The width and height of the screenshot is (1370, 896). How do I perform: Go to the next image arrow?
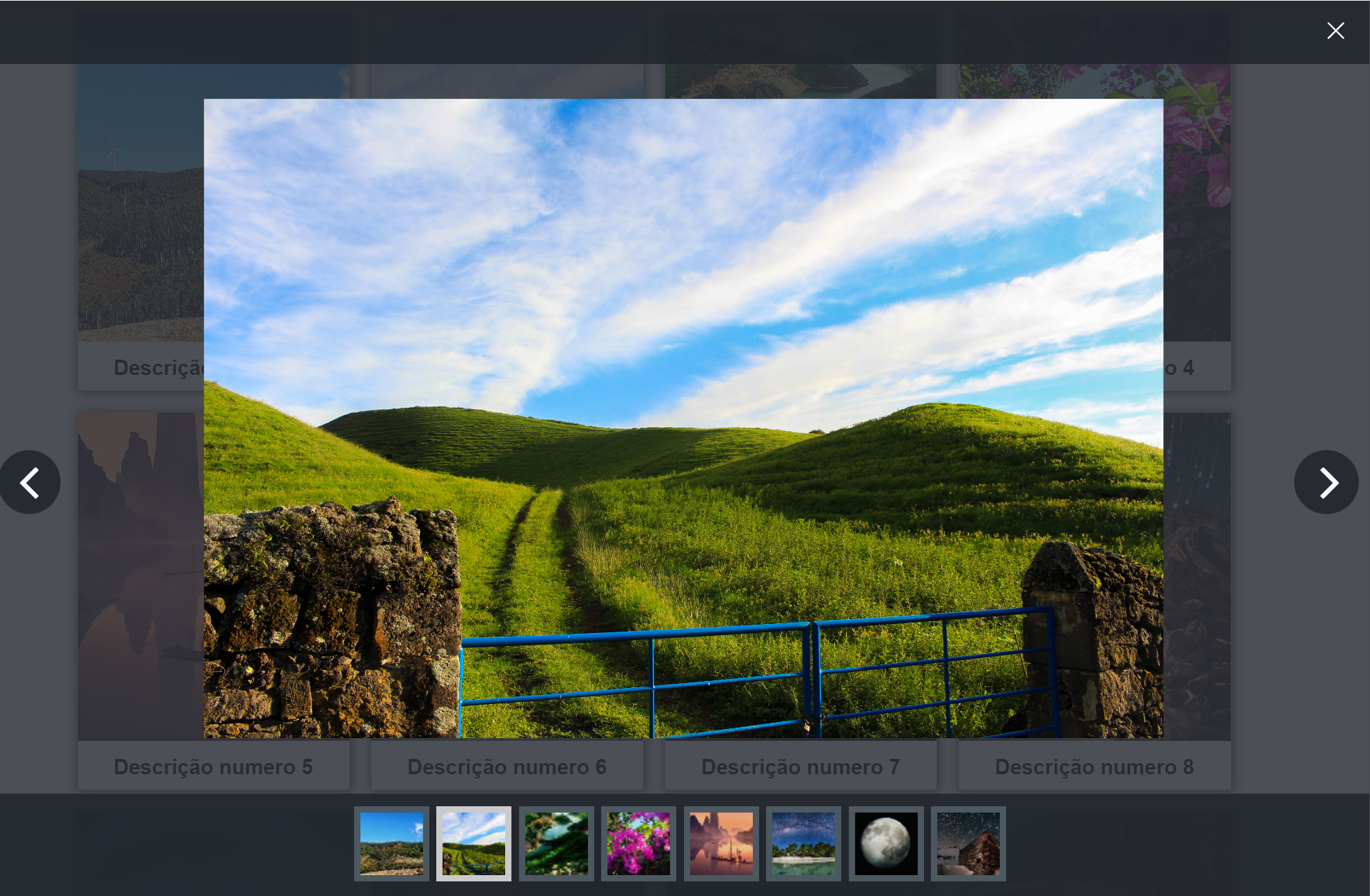(x=1326, y=482)
